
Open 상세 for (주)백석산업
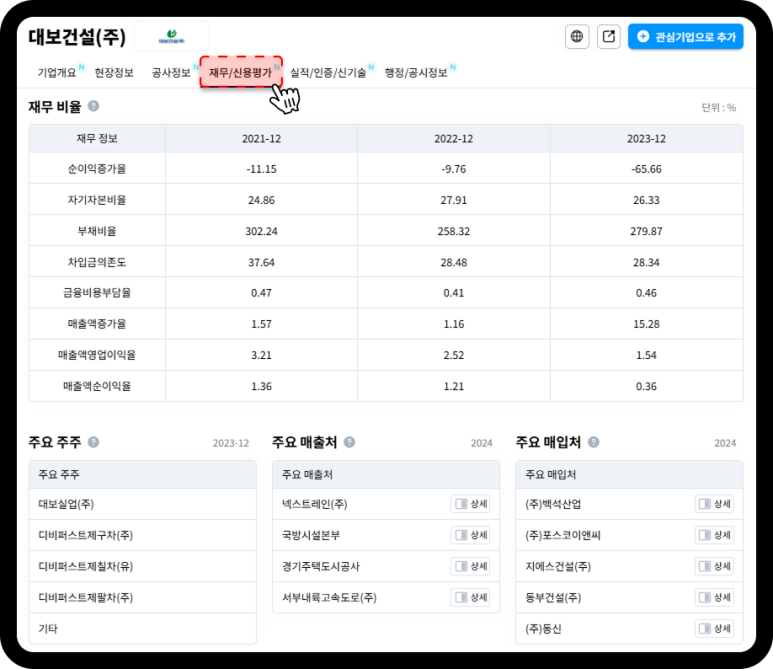[x=714, y=504]
